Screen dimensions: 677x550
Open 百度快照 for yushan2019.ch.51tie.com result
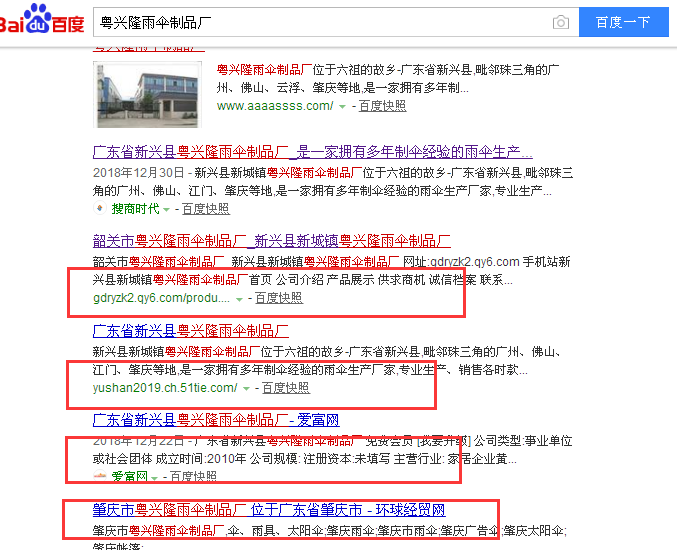click(286, 388)
